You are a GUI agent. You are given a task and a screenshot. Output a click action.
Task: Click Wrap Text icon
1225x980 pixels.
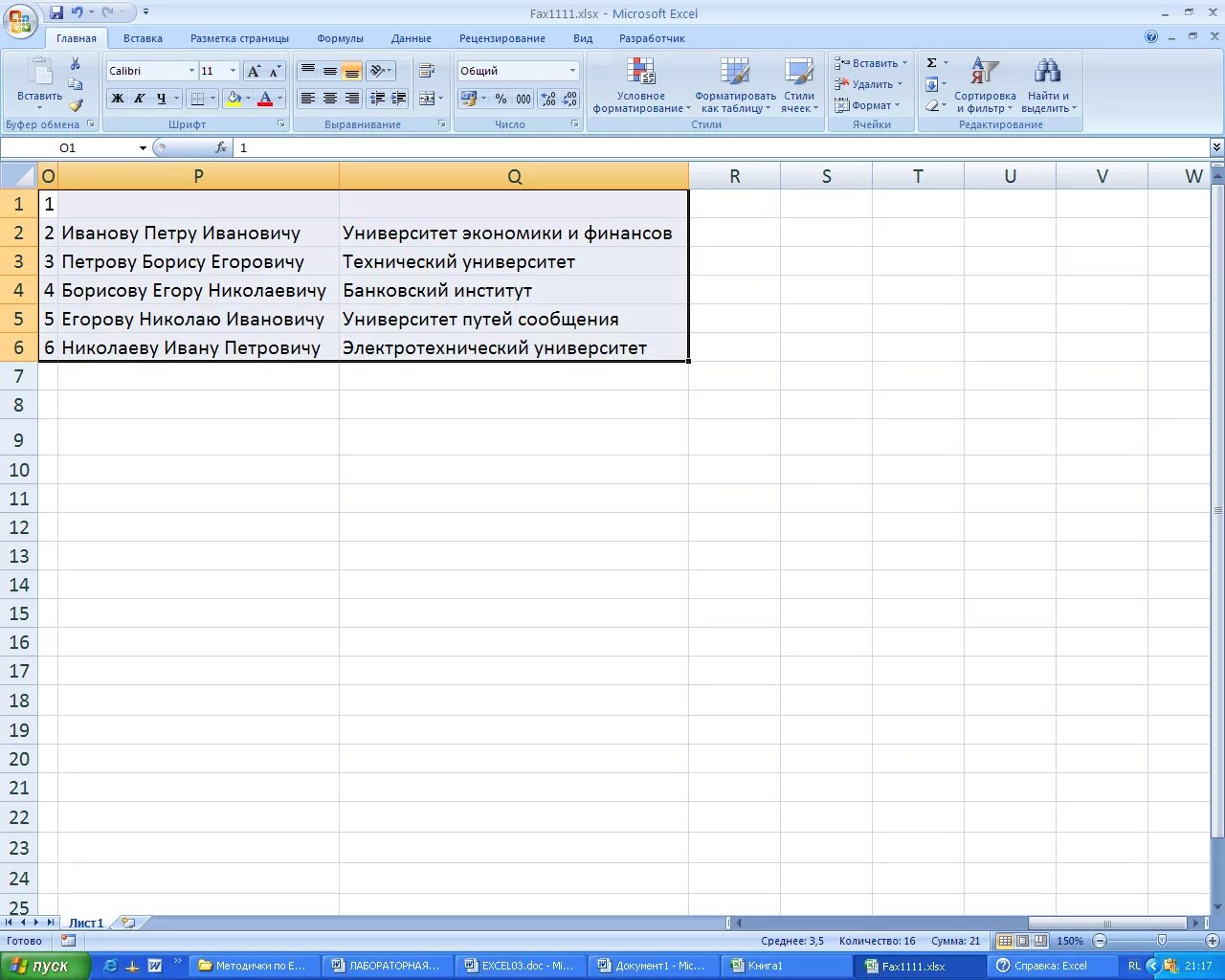tap(427, 71)
